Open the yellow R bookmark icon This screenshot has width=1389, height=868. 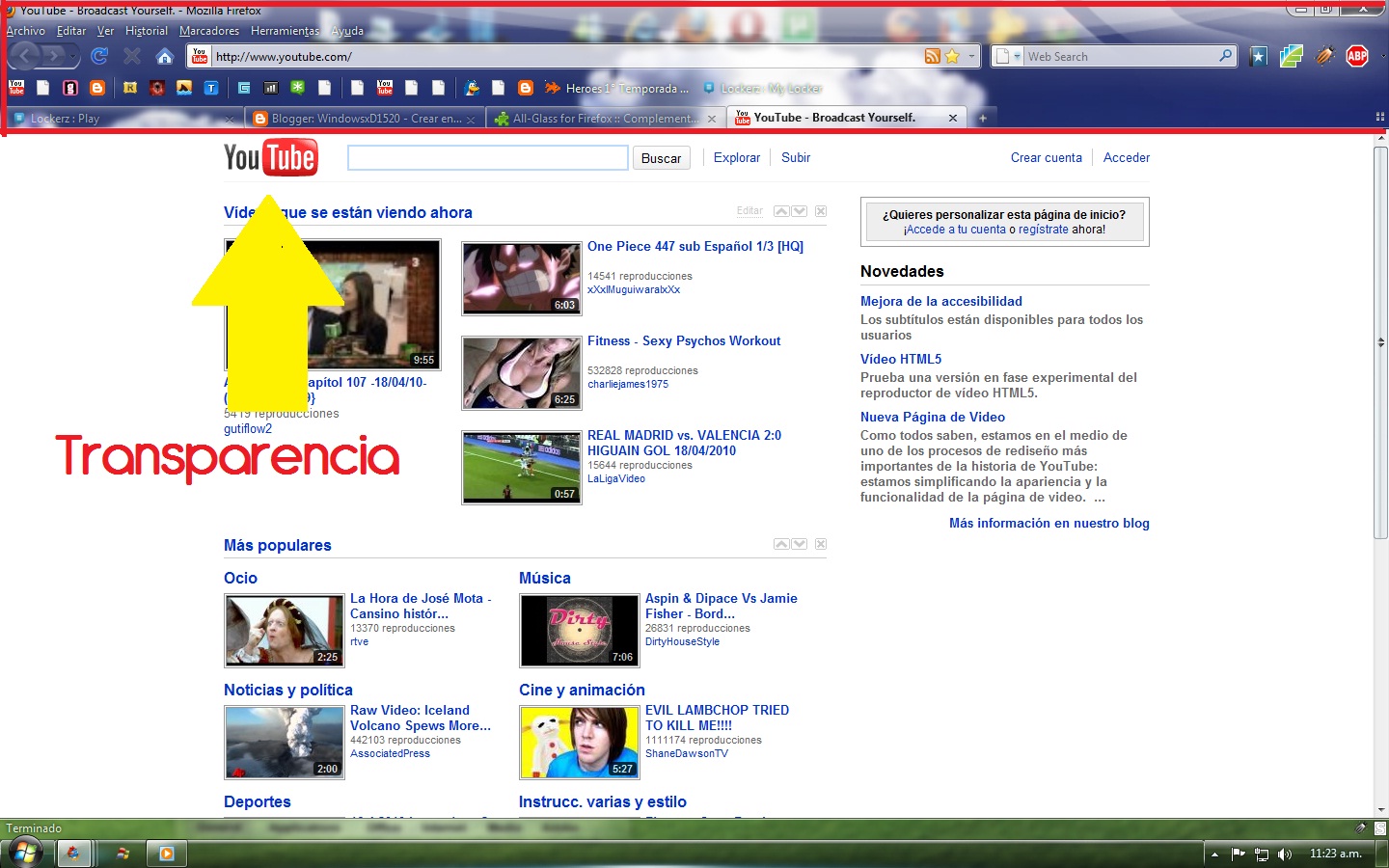click(130, 88)
